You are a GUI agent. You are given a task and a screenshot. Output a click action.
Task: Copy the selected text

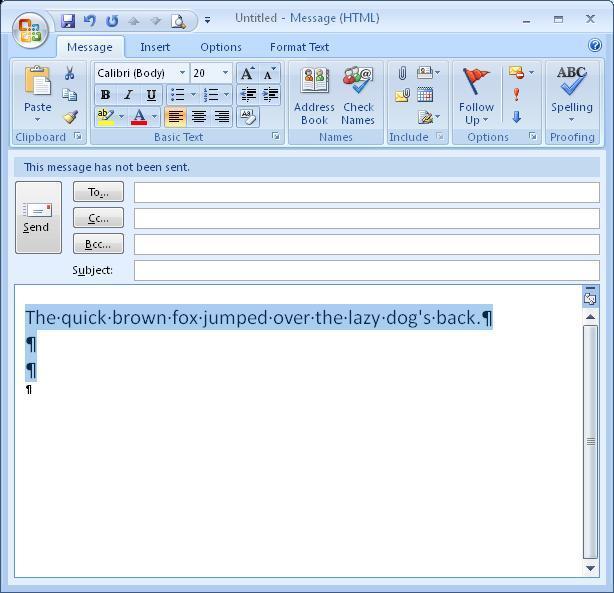pos(70,95)
